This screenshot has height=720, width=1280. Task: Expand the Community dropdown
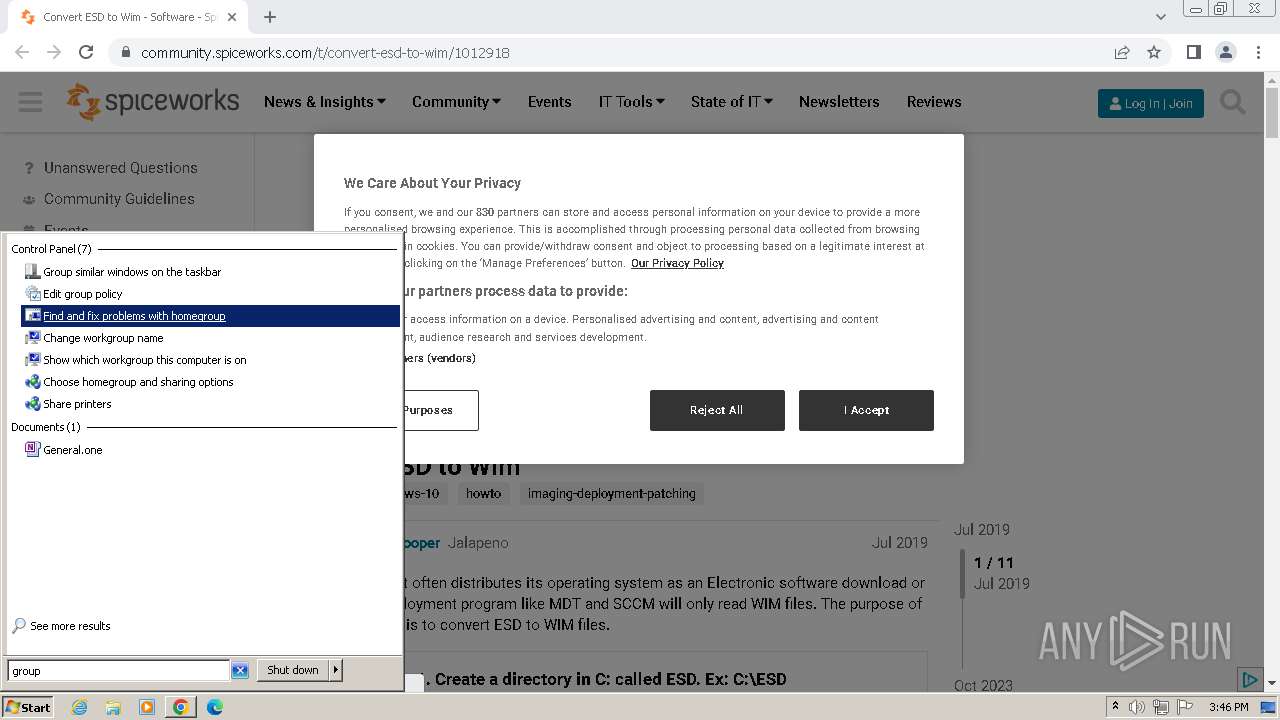[456, 102]
